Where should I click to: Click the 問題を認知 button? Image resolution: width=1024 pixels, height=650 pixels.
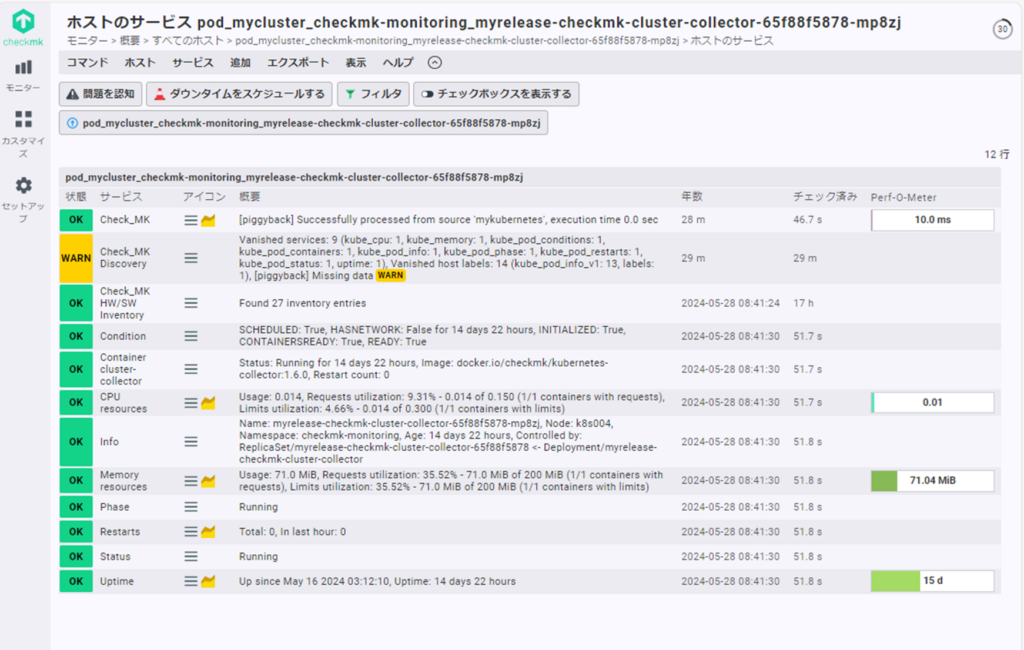(x=101, y=94)
